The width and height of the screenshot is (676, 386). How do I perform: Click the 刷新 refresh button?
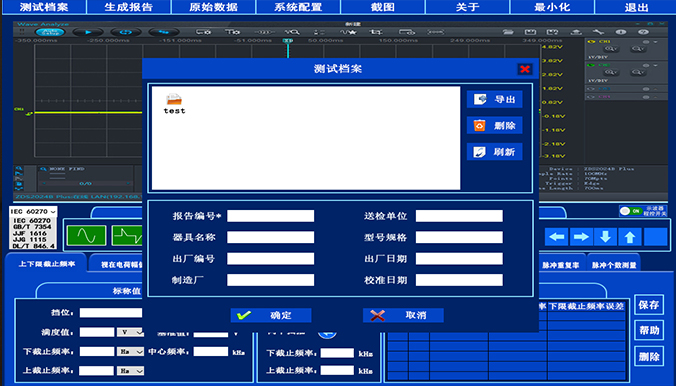coord(494,152)
